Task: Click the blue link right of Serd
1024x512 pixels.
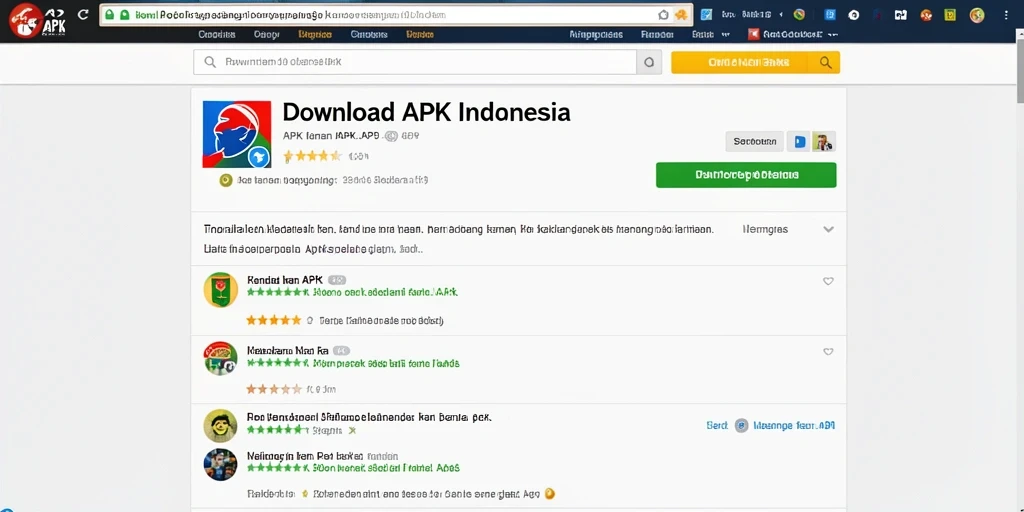Action: (x=794, y=426)
